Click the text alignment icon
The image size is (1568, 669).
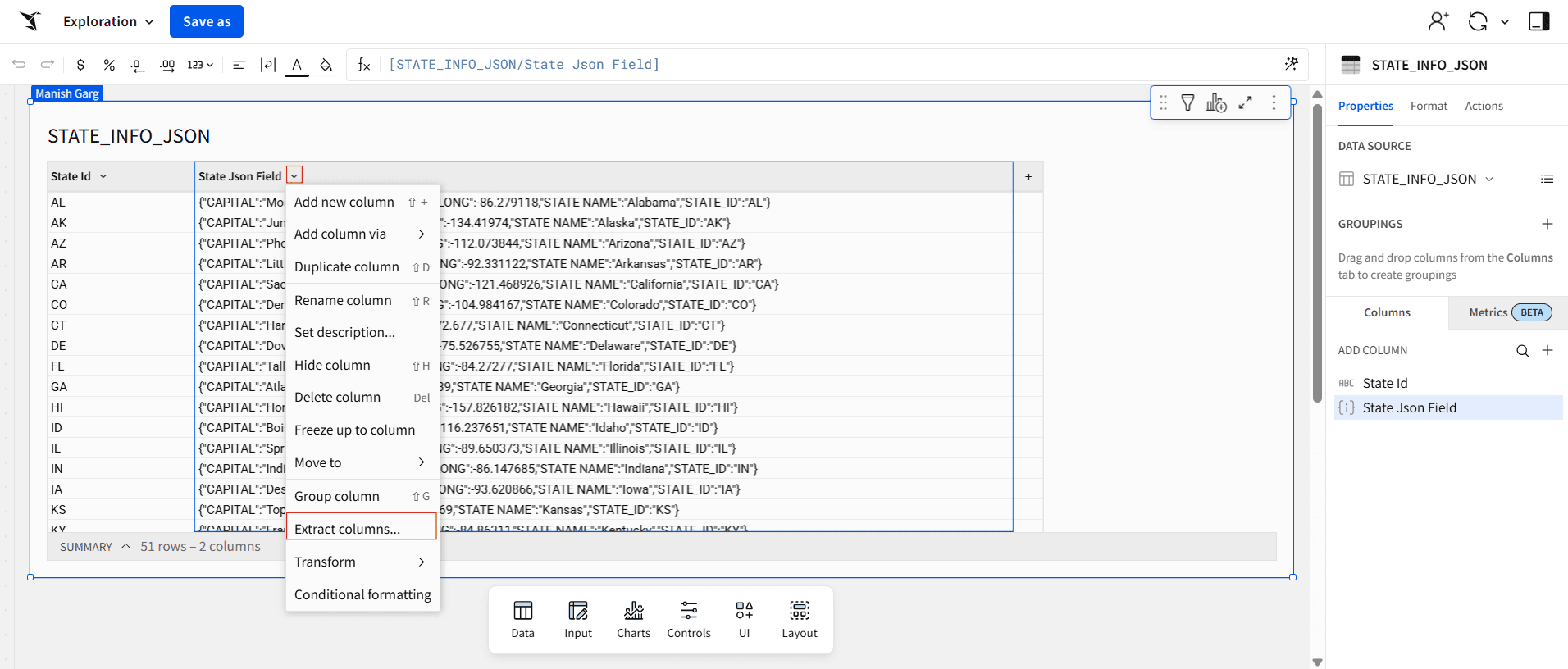[x=239, y=65]
